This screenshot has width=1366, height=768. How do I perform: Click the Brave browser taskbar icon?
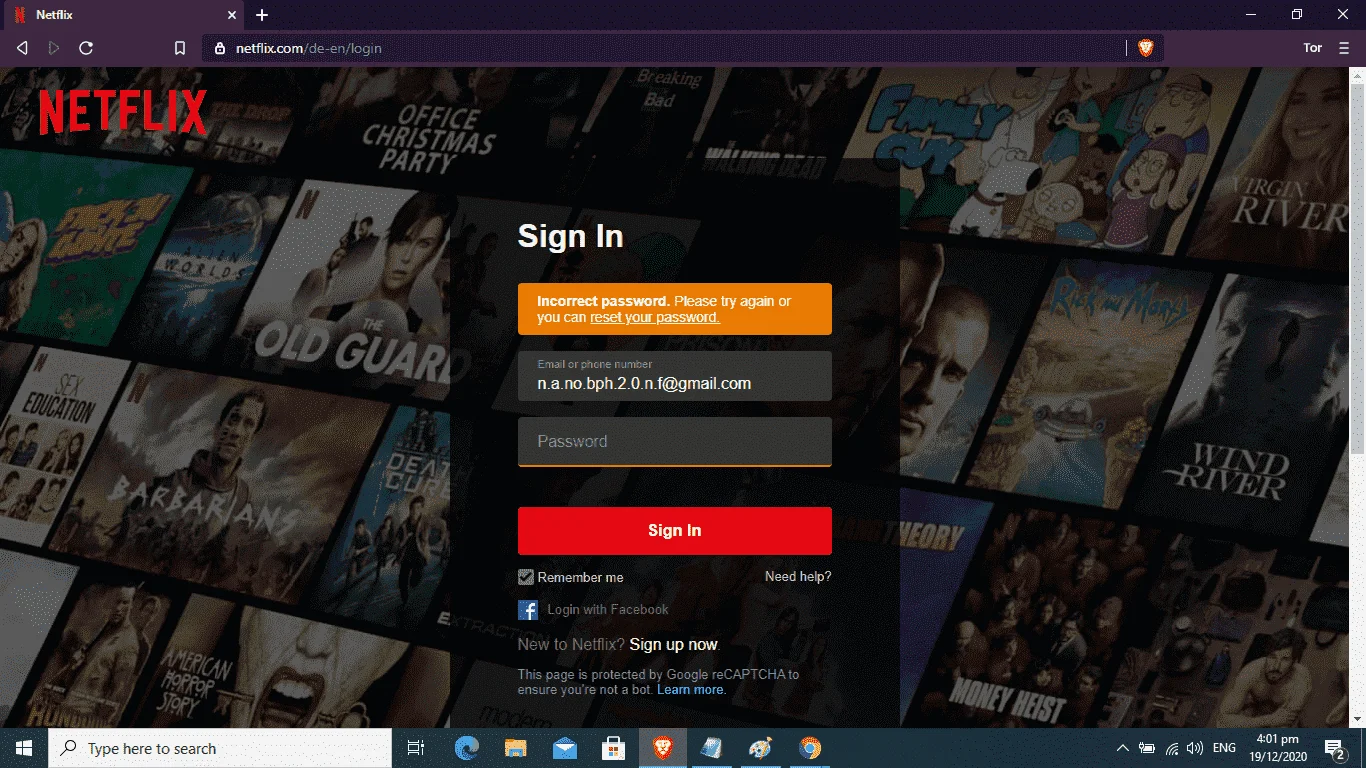[662, 748]
